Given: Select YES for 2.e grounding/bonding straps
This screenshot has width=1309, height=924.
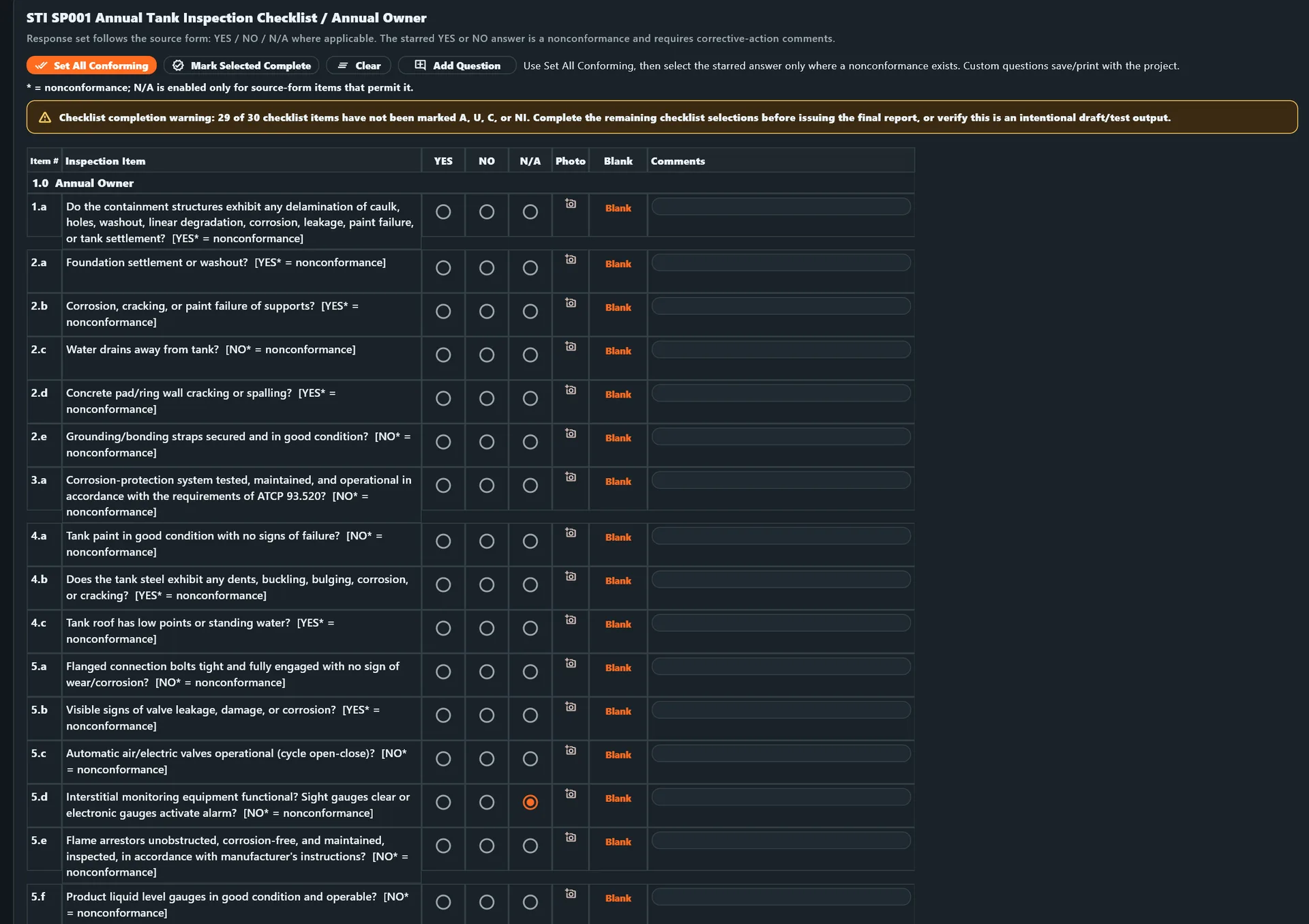Looking at the screenshot, I should click(x=443, y=442).
